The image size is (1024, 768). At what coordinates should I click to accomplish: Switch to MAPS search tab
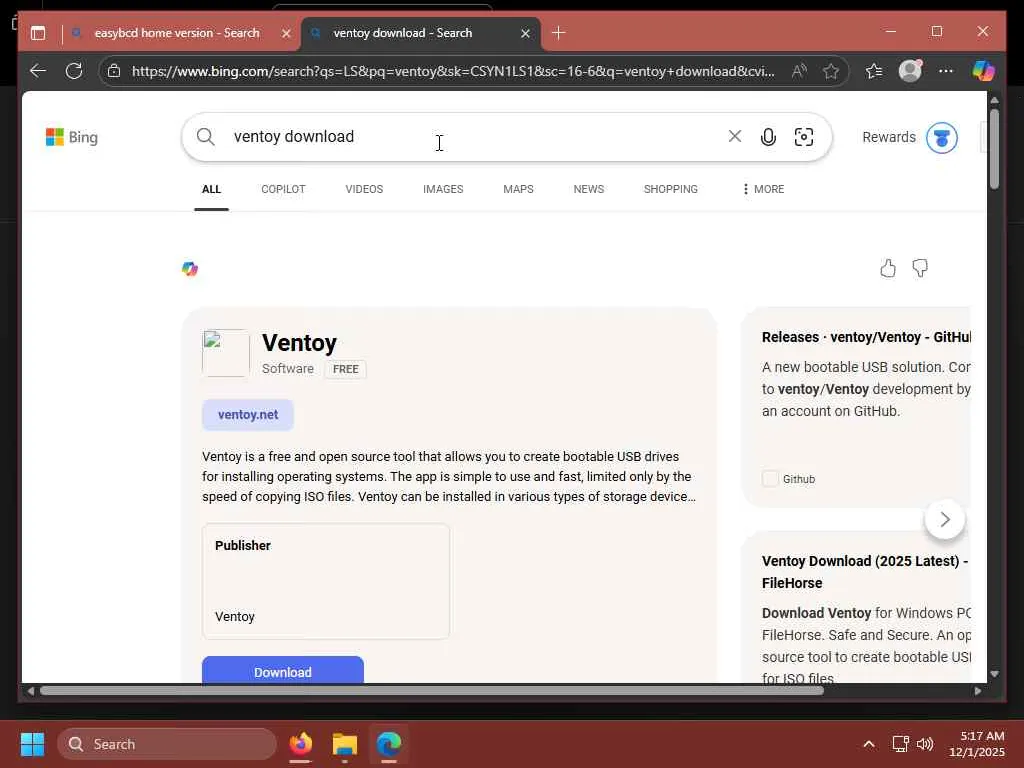(x=519, y=189)
